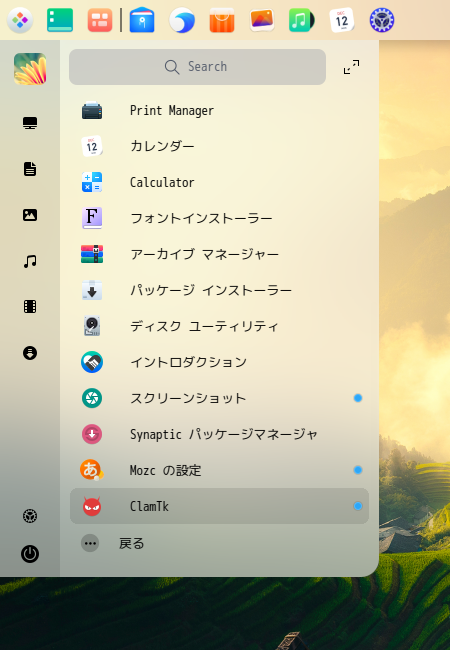Launch Print Manager from the list

click(x=219, y=111)
